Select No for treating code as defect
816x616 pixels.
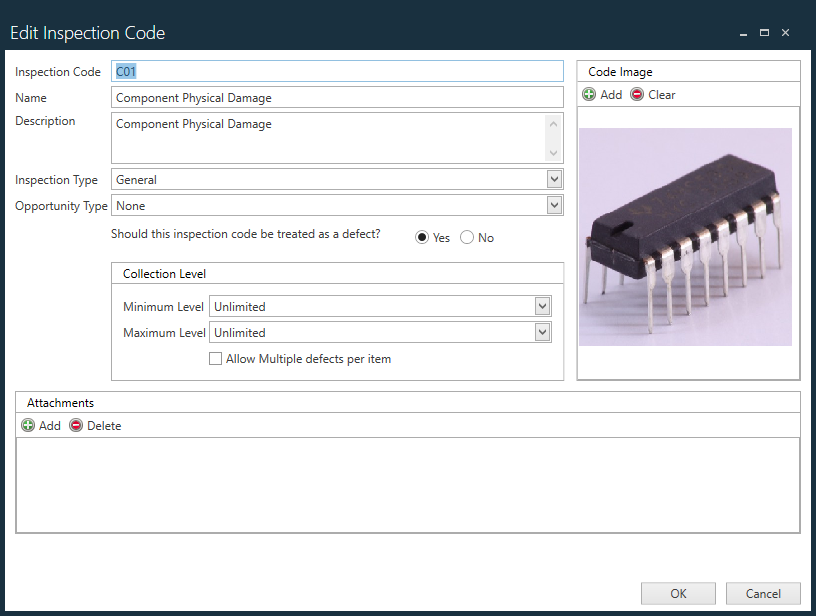coord(466,237)
